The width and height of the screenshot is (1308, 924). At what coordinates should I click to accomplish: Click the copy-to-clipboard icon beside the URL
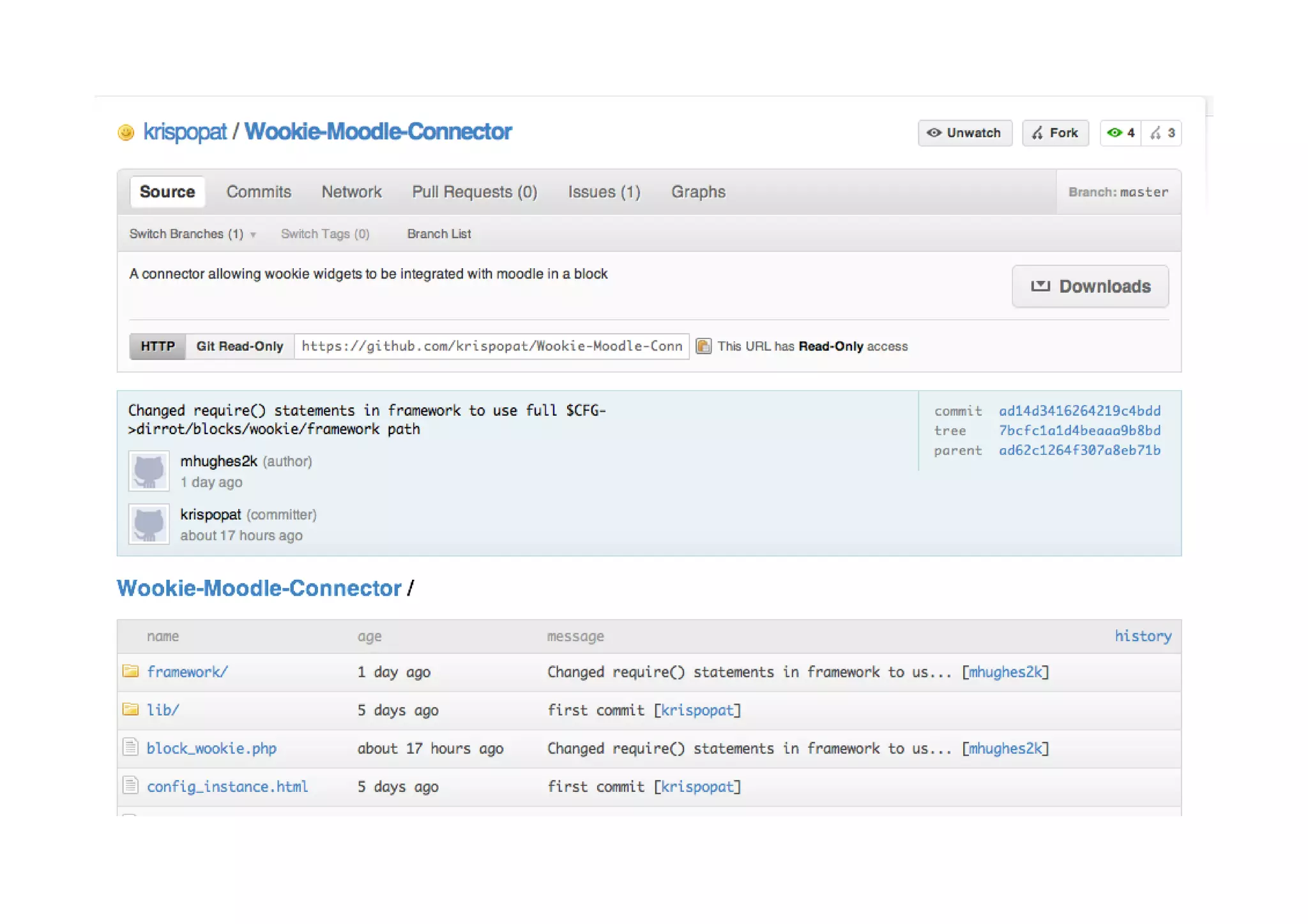click(x=703, y=346)
